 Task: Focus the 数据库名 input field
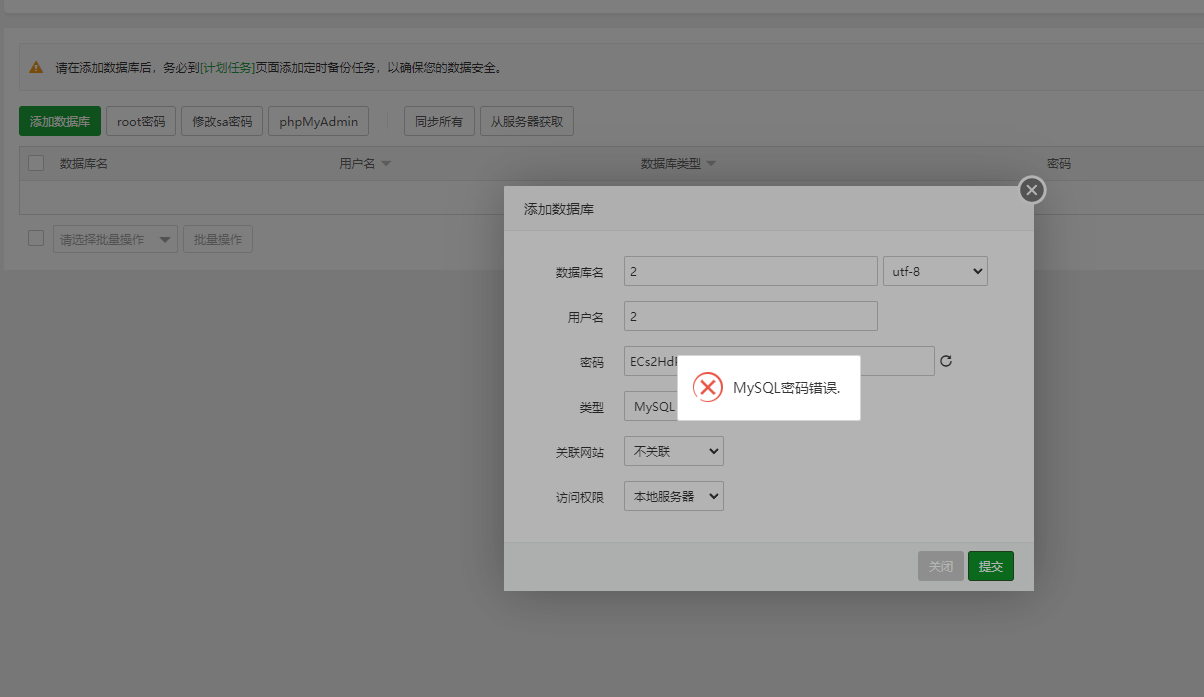[x=751, y=271]
